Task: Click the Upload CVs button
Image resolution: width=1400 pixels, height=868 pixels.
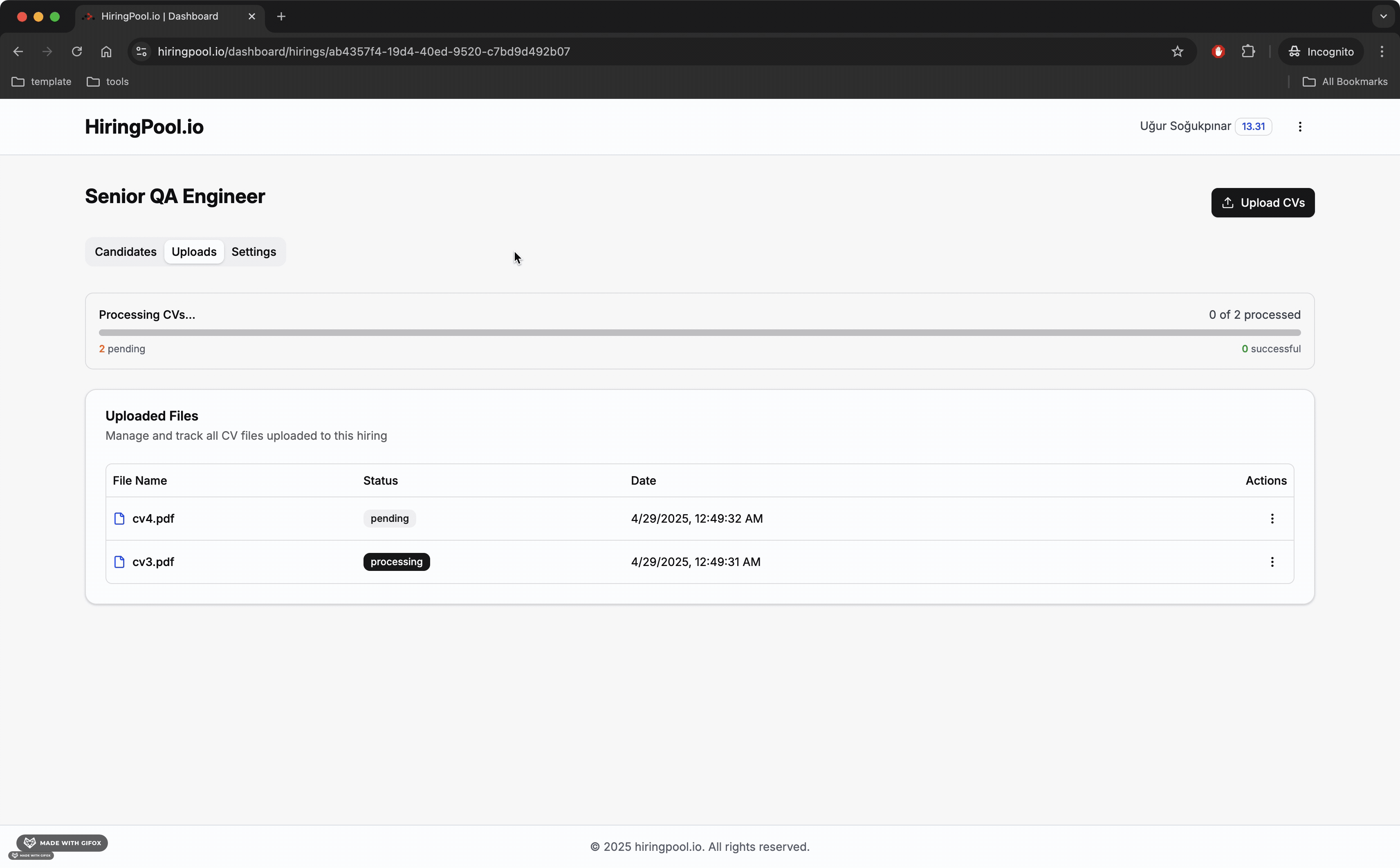Action: pos(1262,203)
